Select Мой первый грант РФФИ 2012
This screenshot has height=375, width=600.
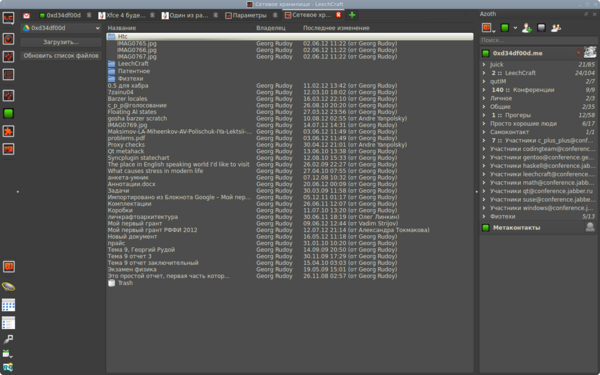pos(290,230)
